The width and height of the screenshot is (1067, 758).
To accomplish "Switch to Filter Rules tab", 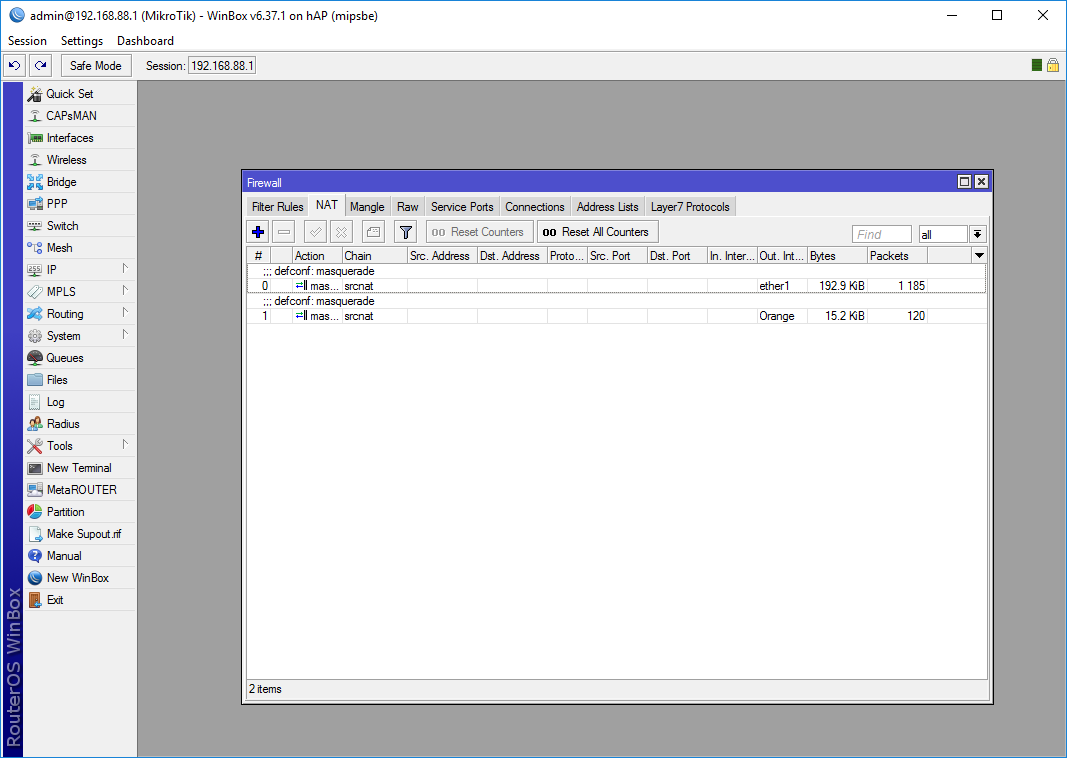I will 277,207.
